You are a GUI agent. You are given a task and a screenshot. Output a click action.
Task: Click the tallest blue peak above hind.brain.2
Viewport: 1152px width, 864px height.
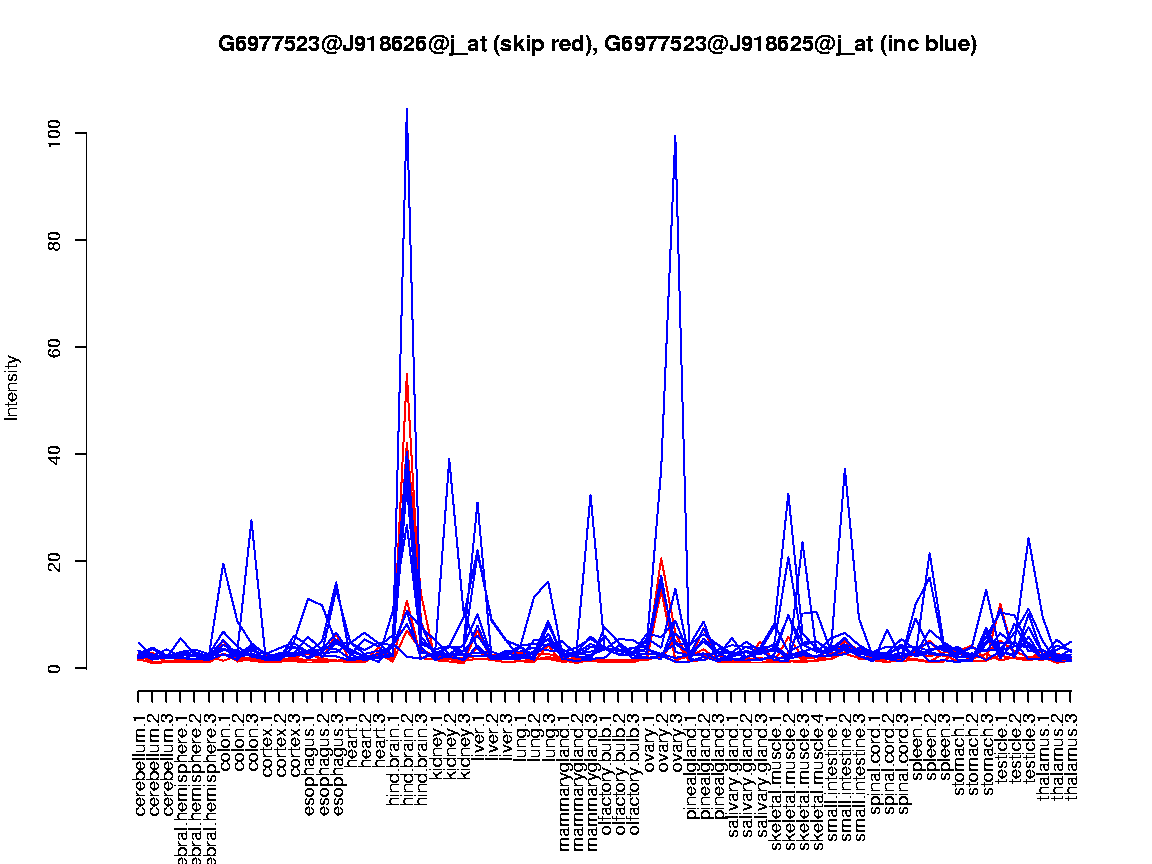pyautogui.click(x=406, y=110)
